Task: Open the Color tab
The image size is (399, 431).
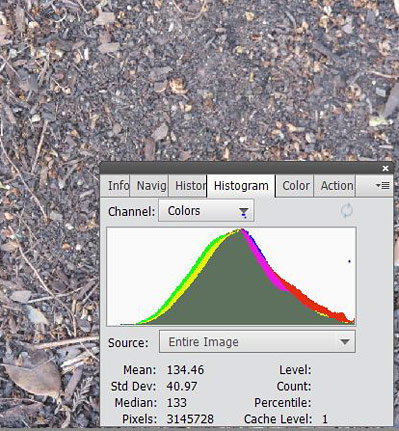Action: point(295,186)
